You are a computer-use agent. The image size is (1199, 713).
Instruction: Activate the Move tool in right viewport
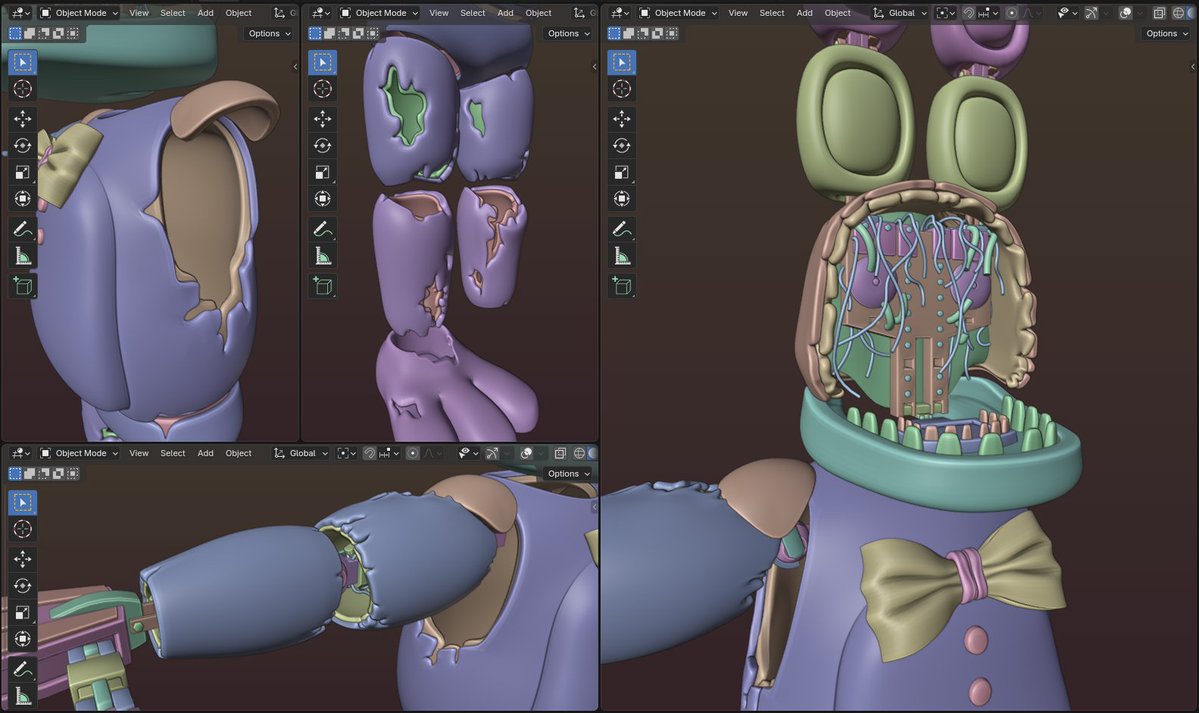(x=622, y=119)
